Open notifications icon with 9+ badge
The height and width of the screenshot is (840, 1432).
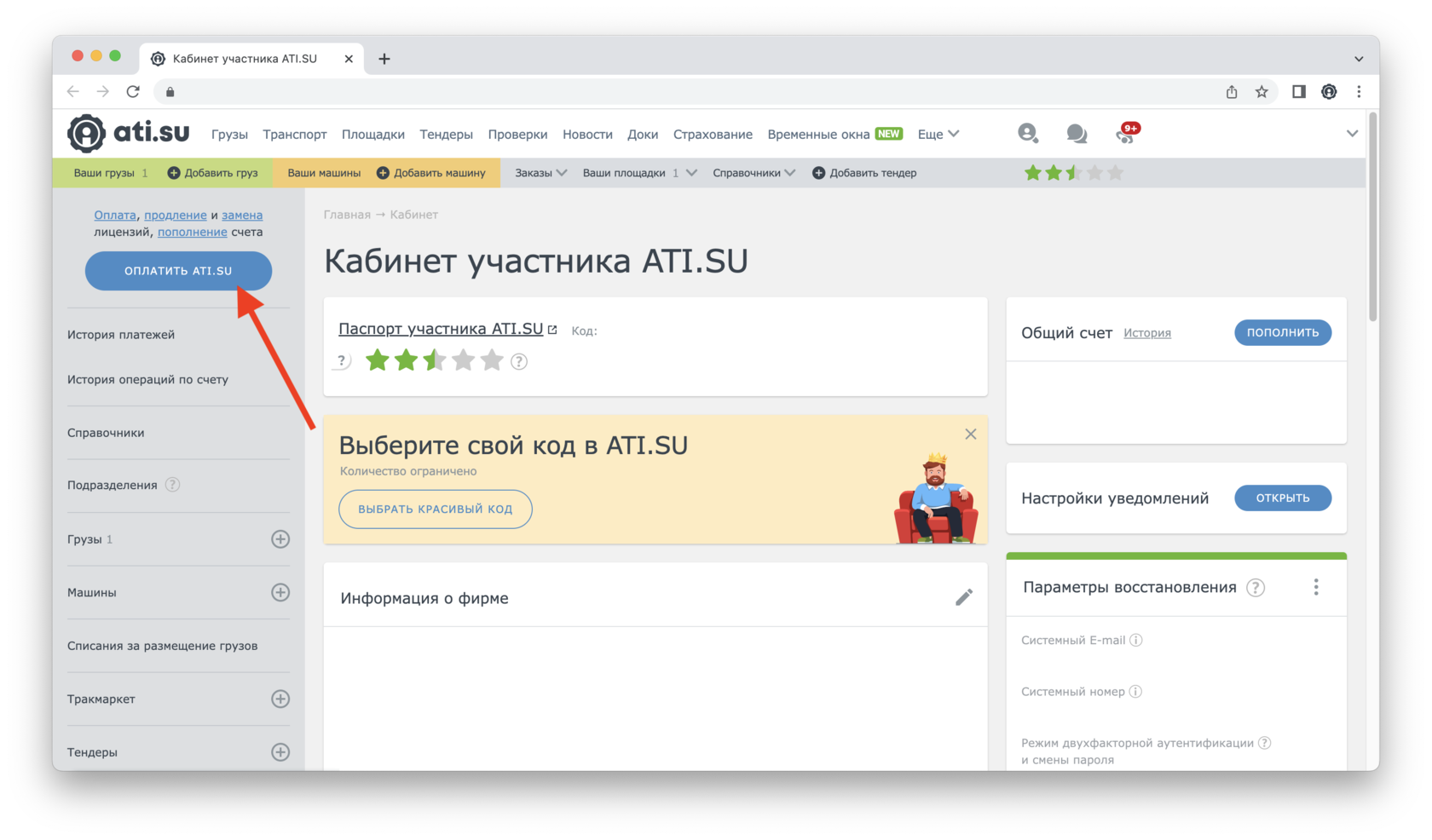click(x=1127, y=133)
